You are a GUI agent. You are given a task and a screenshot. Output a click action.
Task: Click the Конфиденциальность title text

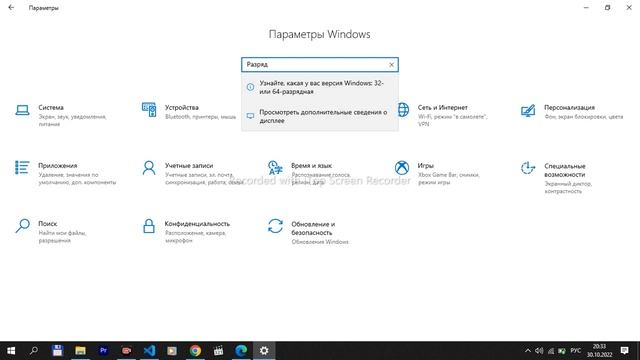coord(197,224)
